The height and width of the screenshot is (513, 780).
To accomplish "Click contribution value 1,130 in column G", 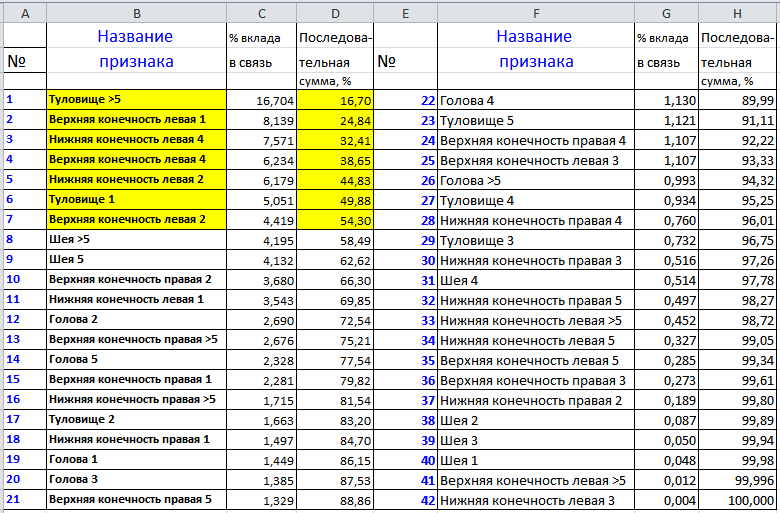I will coord(667,101).
